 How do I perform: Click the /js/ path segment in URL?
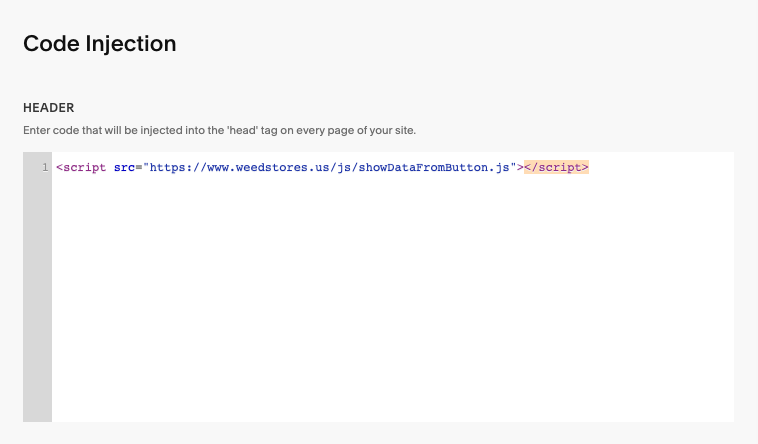pyautogui.click(x=344, y=168)
